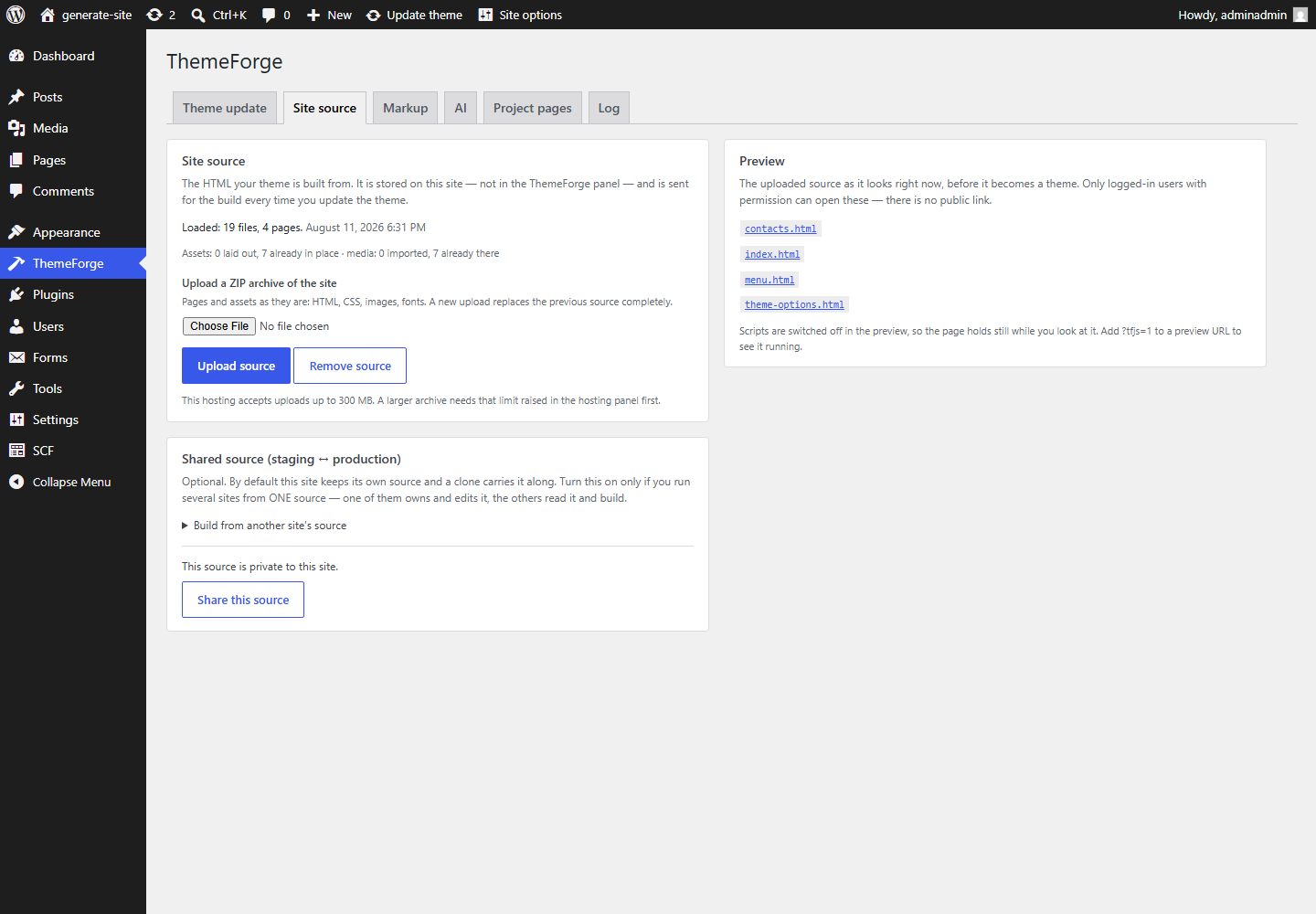Open the Settings sliders icon in the sidebar
The image size is (1316, 914).
tap(16, 420)
